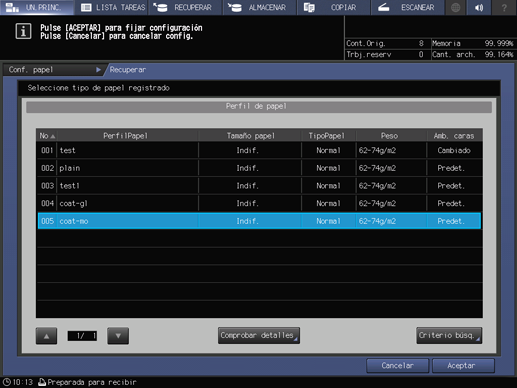Image resolution: width=517 pixels, height=388 pixels.
Task: Click the speaker sound icon
Action: [479, 7]
